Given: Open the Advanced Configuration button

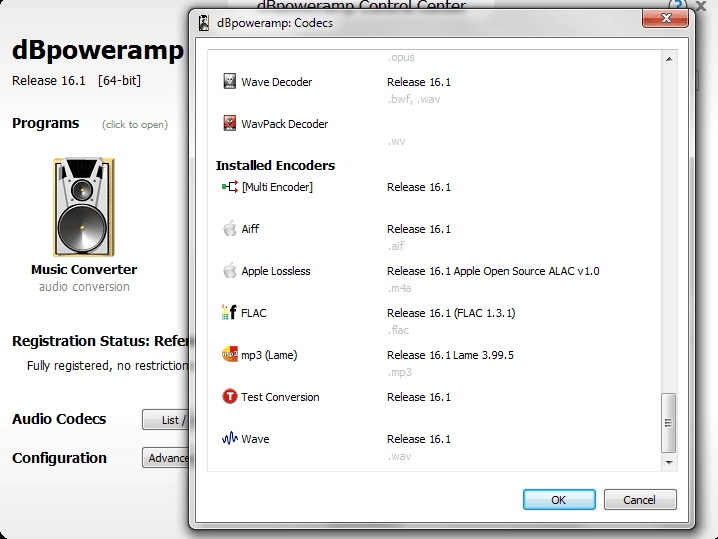Looking at the screenshot, I should click(166, 457).
